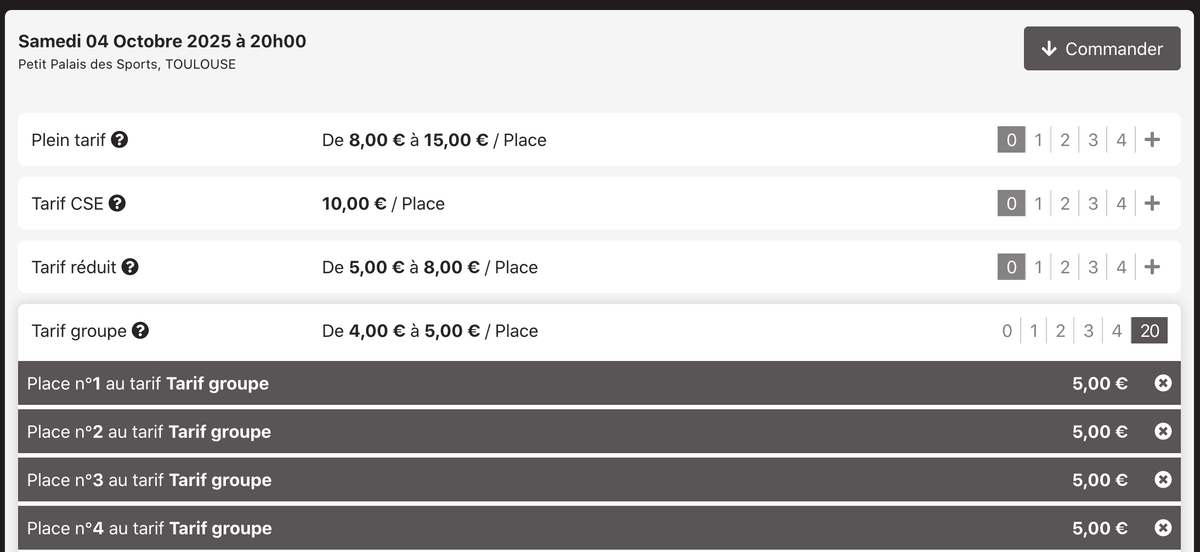
Task: Show Tarif CSE help tooltip icon
Action: coord(117,204)
